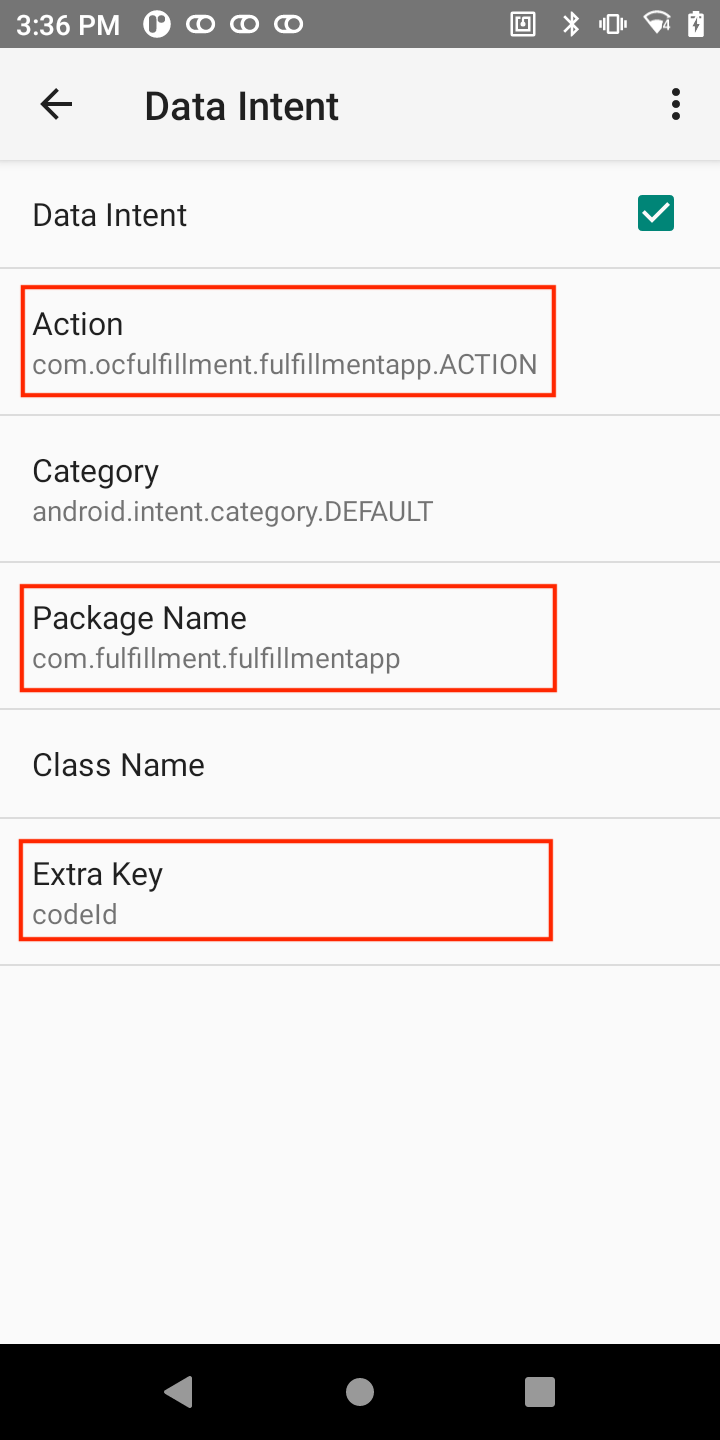Tap the Bluetooth status icon
Viewport: 720px width, 1440px height.
[x=571, y=24]
